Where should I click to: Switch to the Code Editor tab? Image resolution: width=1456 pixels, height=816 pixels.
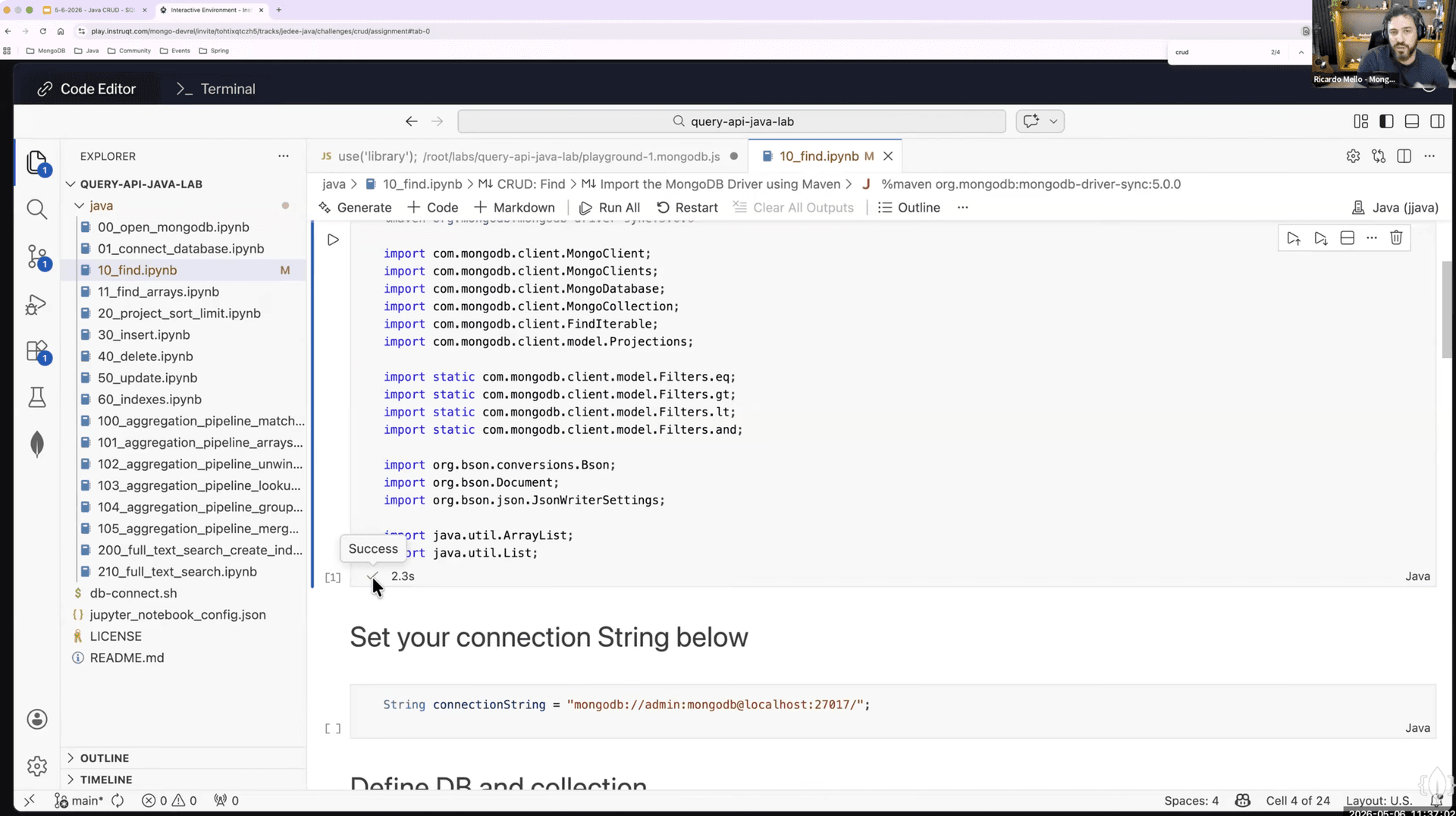pos(86,89)
